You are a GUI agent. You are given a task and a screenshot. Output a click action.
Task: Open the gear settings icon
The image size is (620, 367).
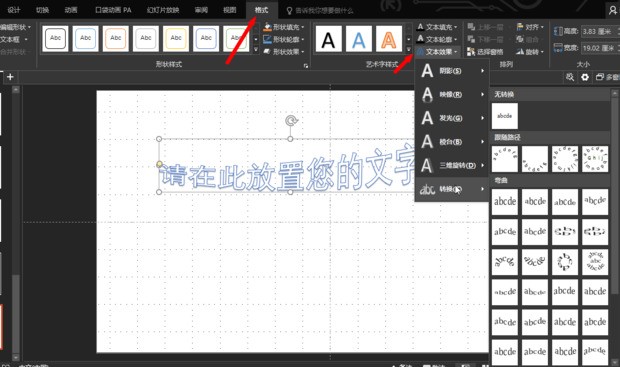pyautogui.click(x=585, y=77)
